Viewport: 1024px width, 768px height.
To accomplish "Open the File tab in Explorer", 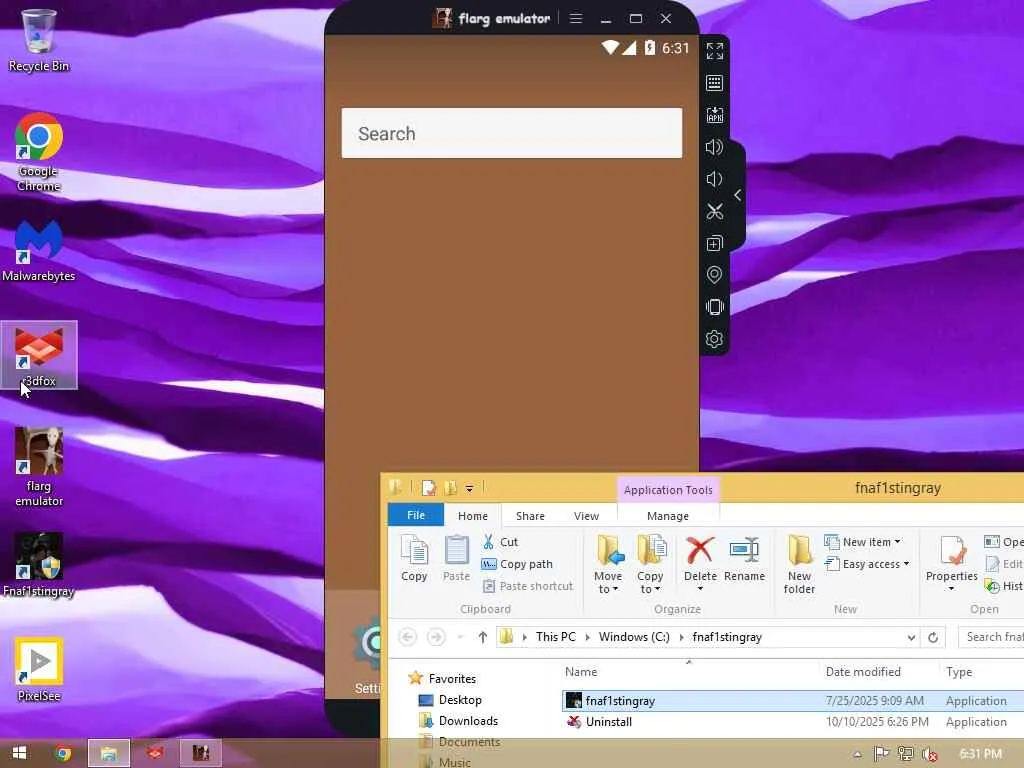I will click(x=415, y=515).
